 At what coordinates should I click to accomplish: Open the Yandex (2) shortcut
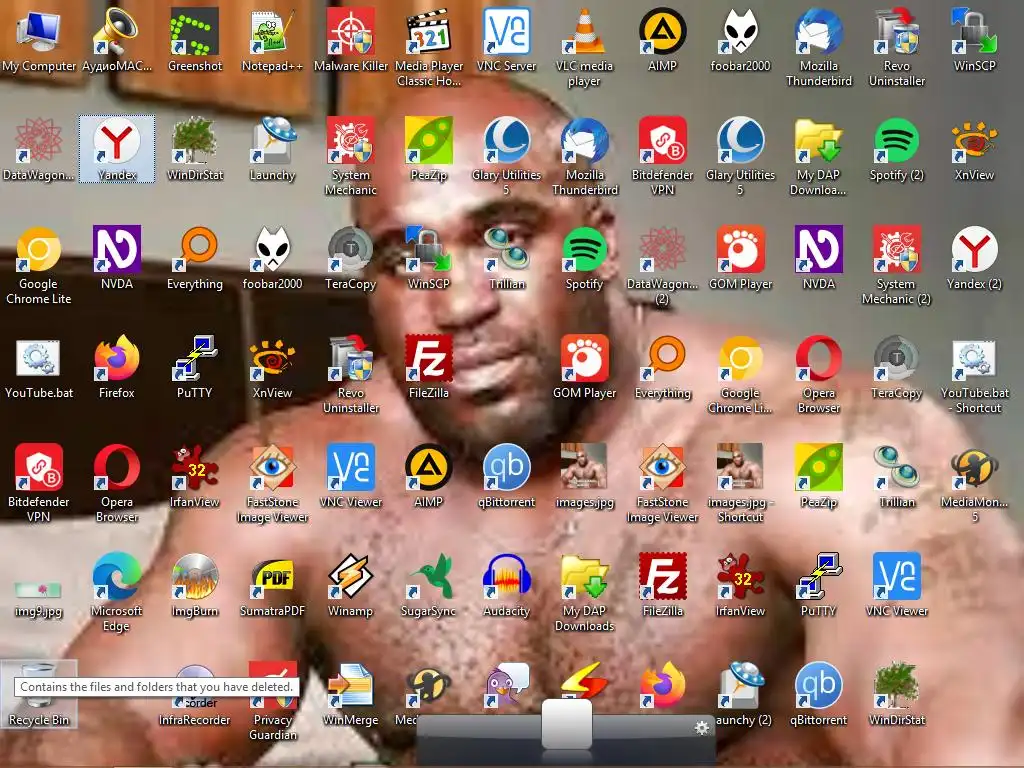point(974,259)
